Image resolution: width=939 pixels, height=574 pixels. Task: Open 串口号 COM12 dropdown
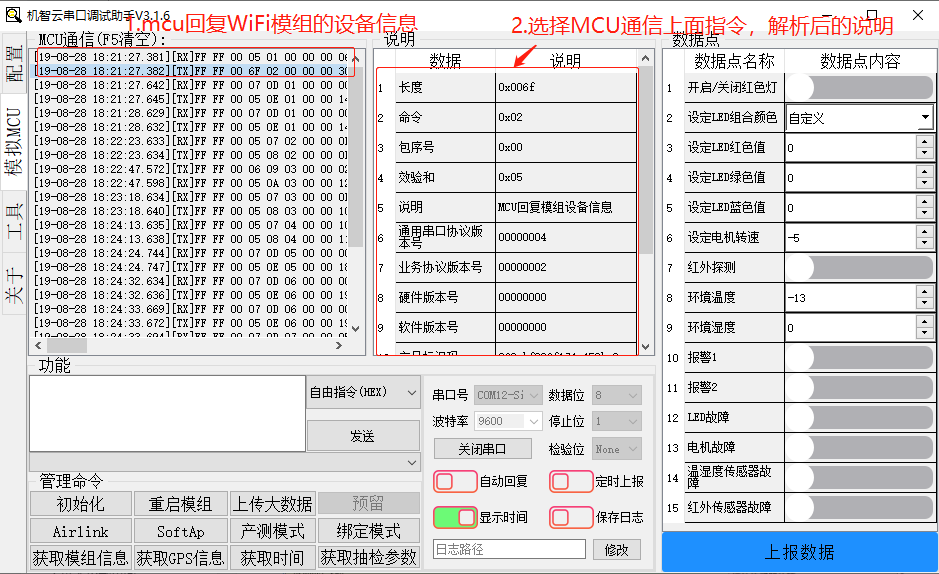(508, 395)
